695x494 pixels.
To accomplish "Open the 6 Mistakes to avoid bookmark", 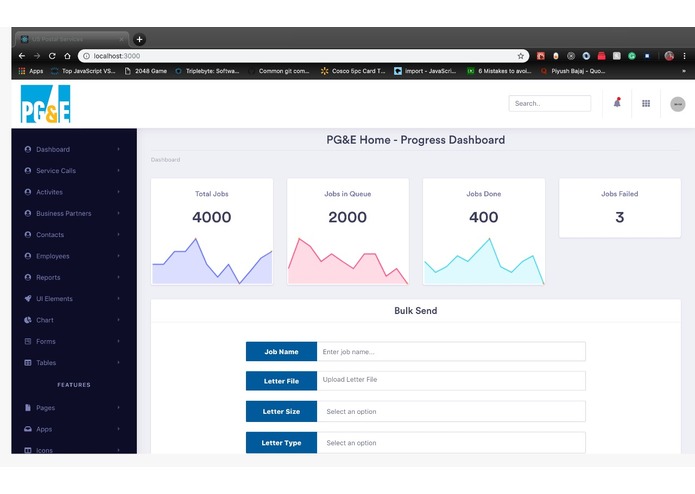I will click(x=500, y=71).
